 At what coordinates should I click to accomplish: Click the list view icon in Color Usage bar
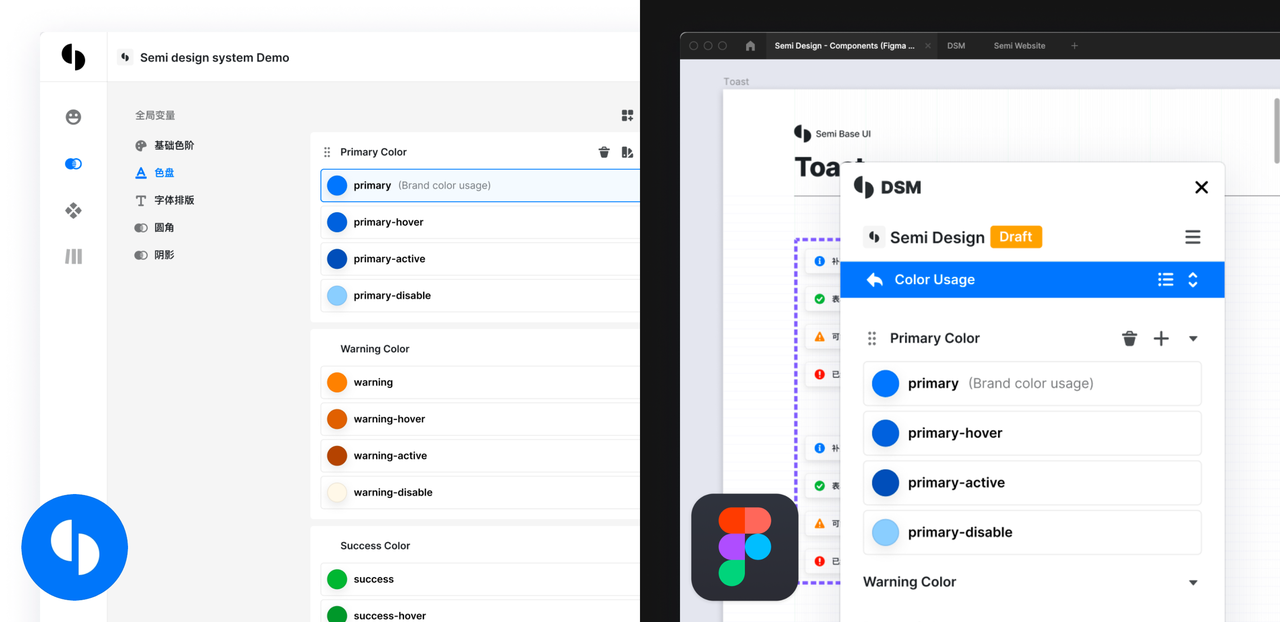(x=1165, y=280)
